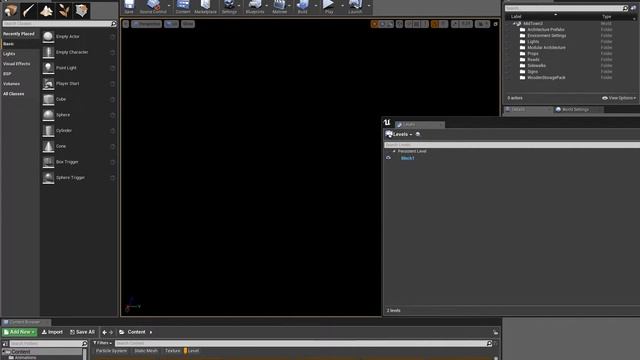640x360 pixels.
Task: Maximize or restore the viewport
Action: click(x=496, y=24)
